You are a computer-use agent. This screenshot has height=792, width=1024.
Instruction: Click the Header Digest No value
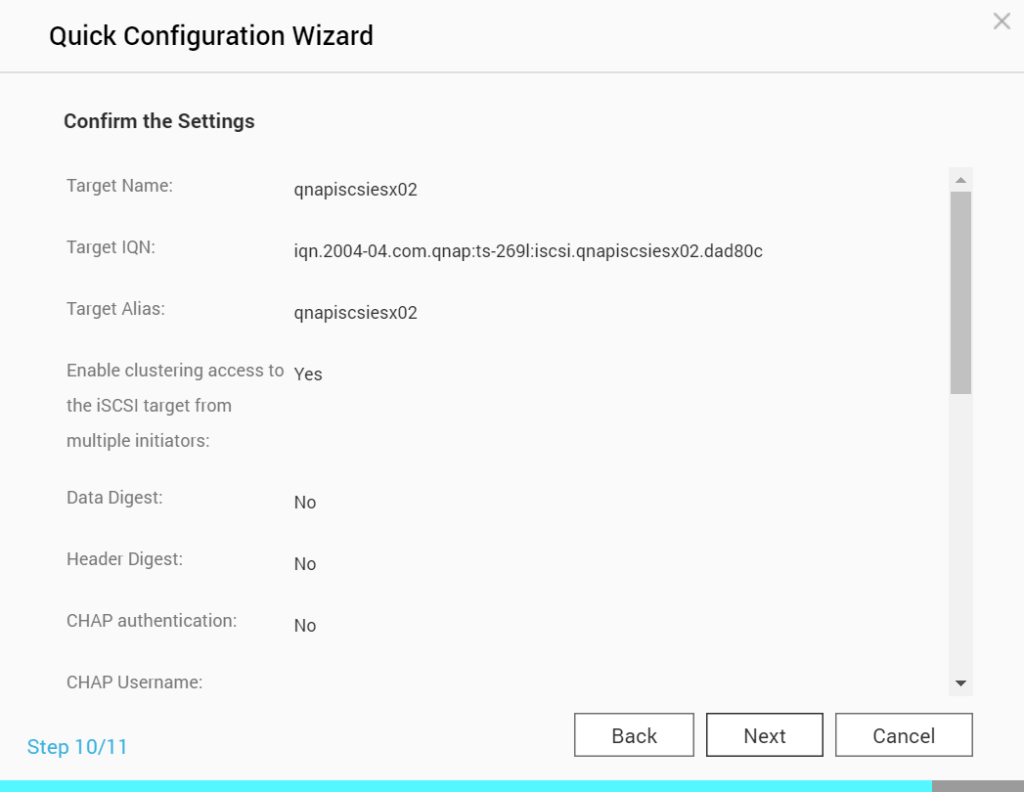click(305, 564)
